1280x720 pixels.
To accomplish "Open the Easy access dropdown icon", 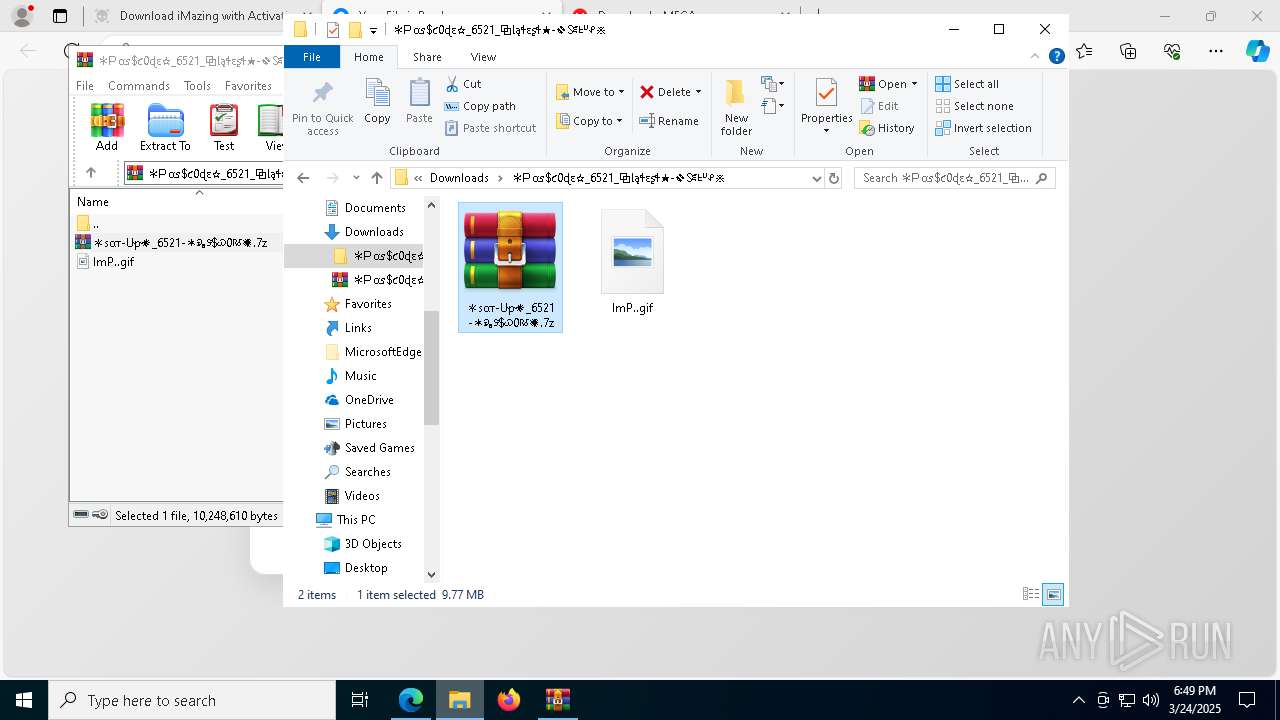I will click(x=772, y=106).
